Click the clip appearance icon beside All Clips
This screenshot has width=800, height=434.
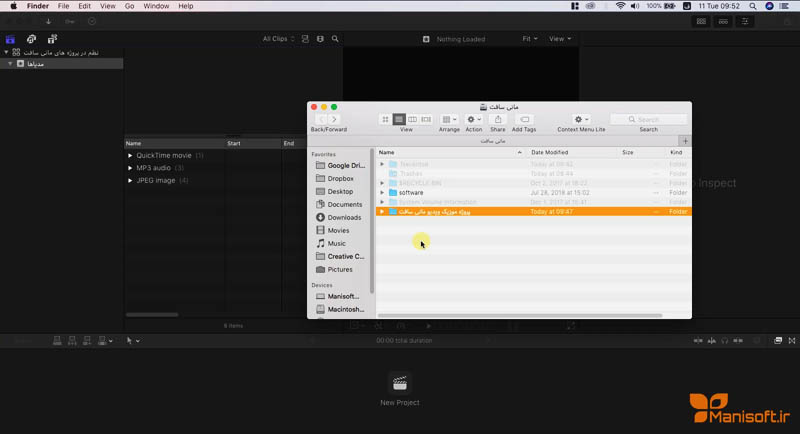(x=305, y=39)
